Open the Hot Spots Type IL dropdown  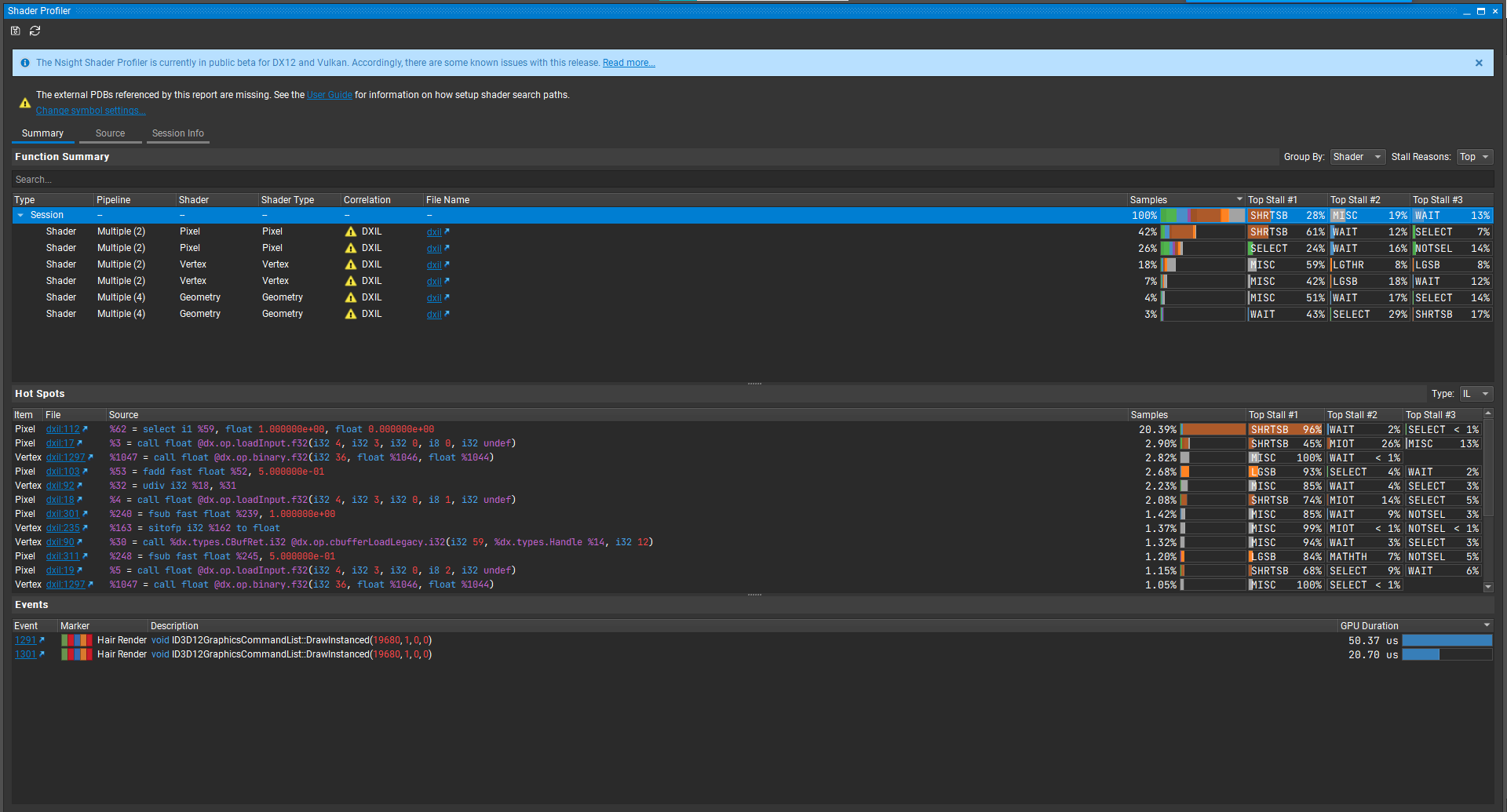coord(1476,394)
